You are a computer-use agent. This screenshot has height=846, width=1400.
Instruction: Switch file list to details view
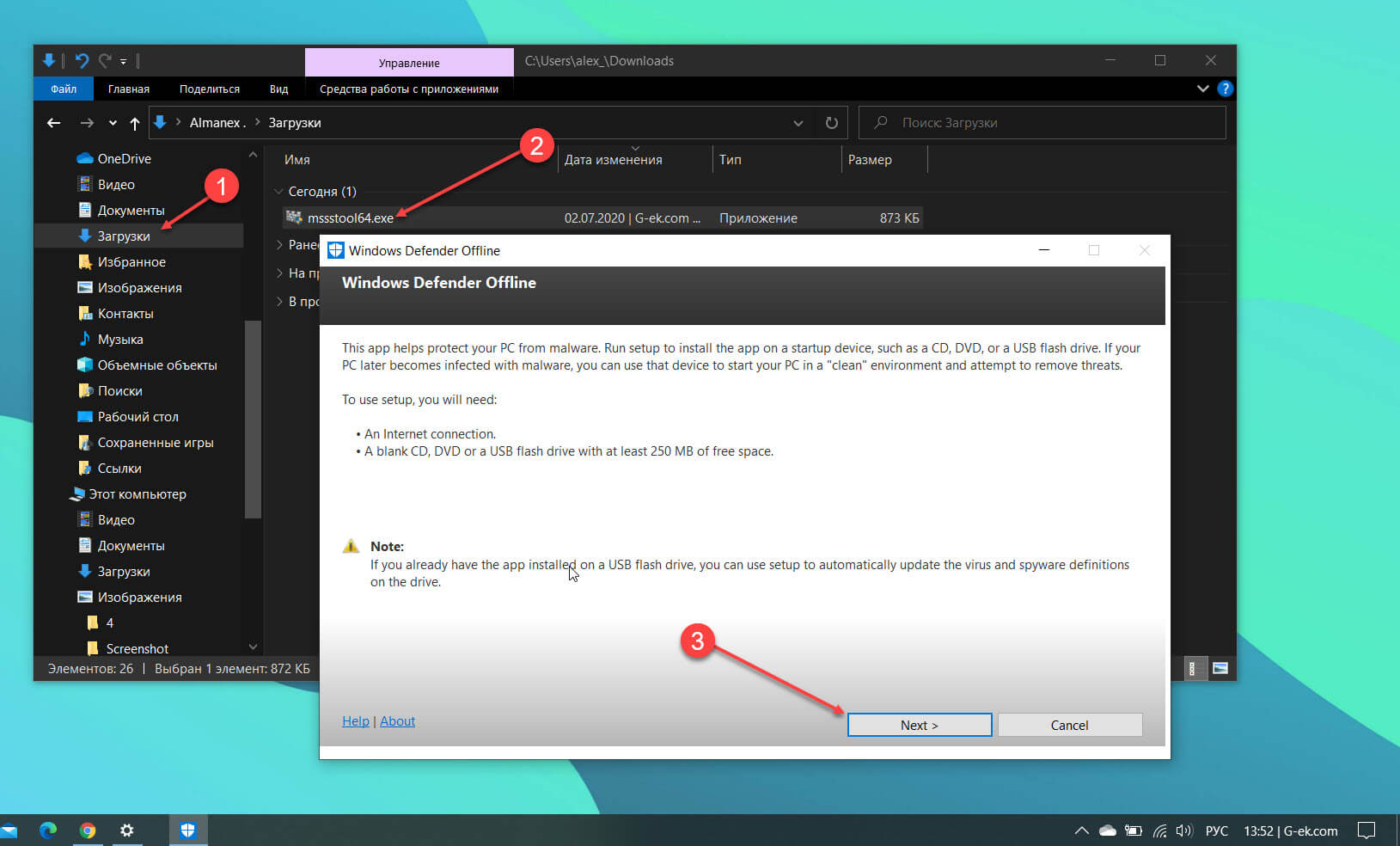click(1195, 668)
